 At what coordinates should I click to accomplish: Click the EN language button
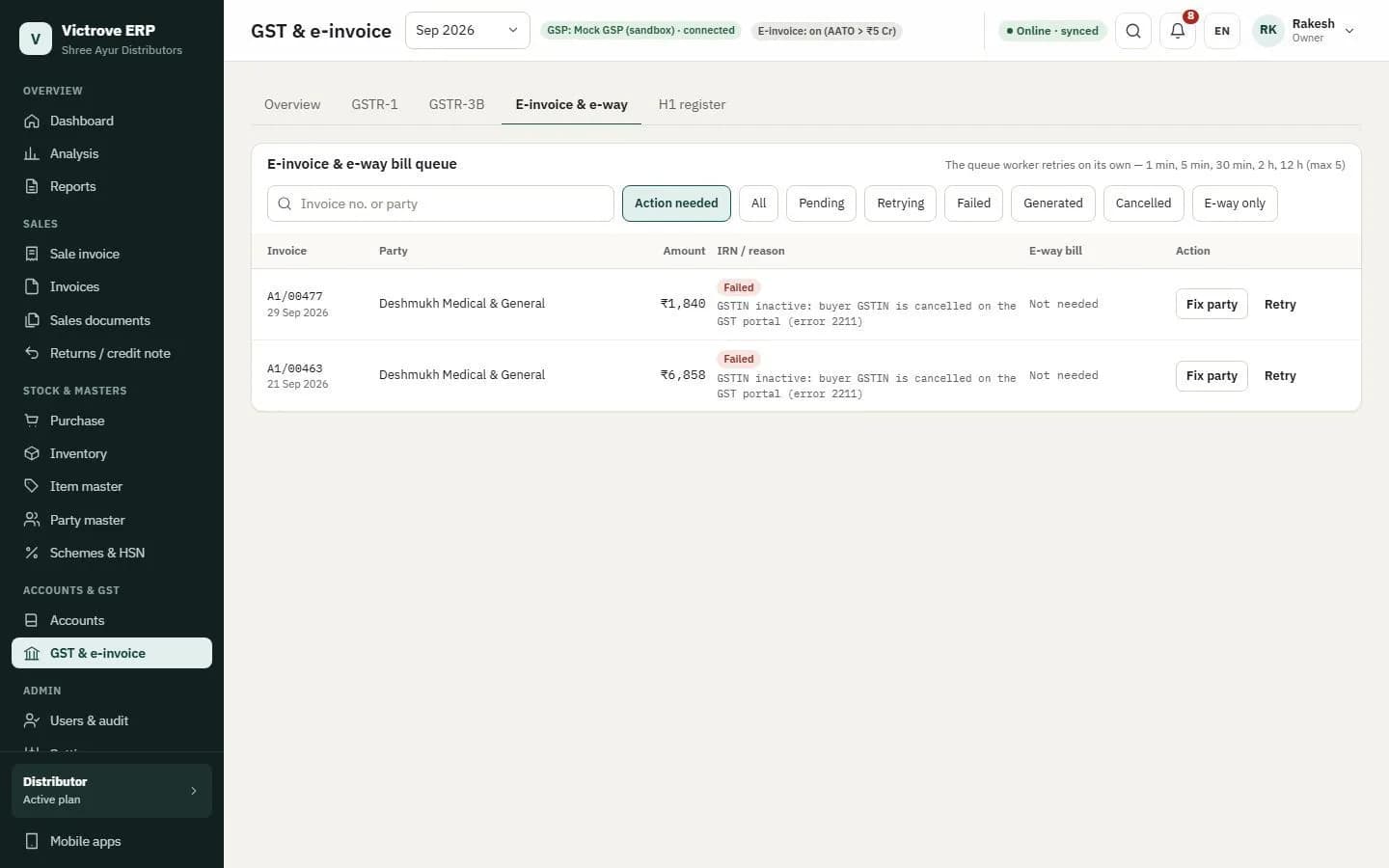(1222, 31)
